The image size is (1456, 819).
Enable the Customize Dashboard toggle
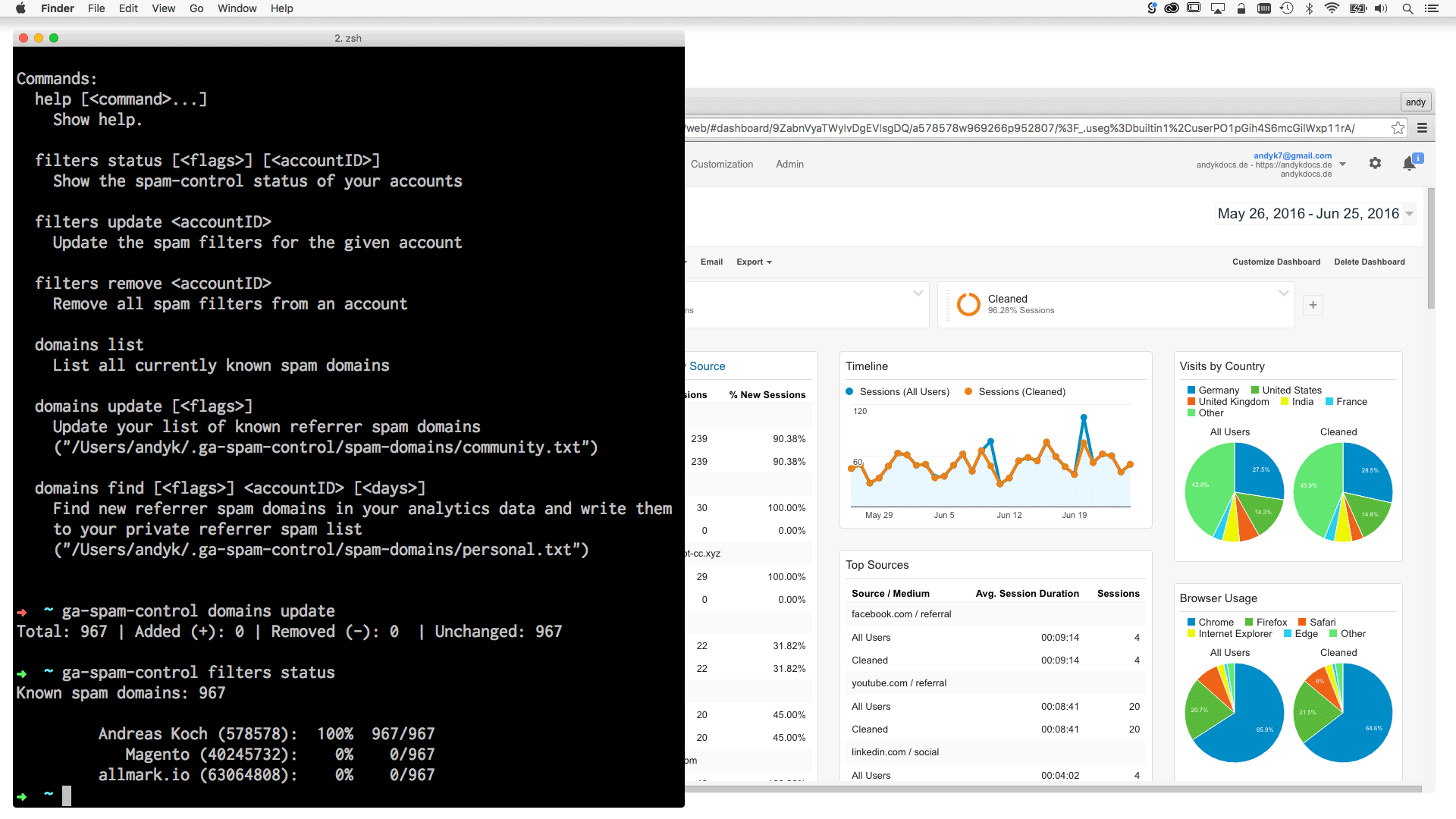[1276, 262]
